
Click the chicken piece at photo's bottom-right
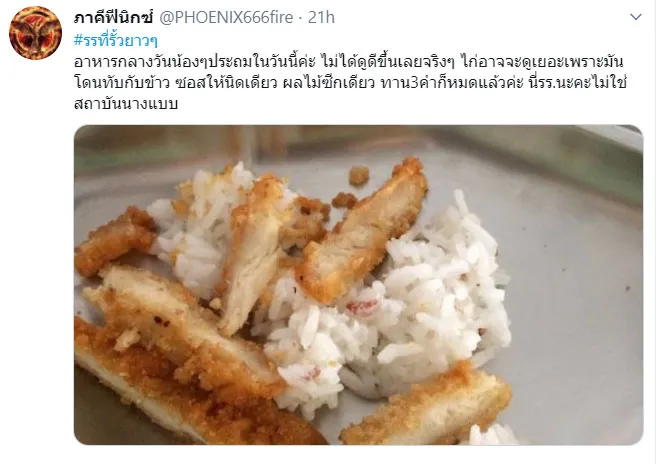(426, 409)
